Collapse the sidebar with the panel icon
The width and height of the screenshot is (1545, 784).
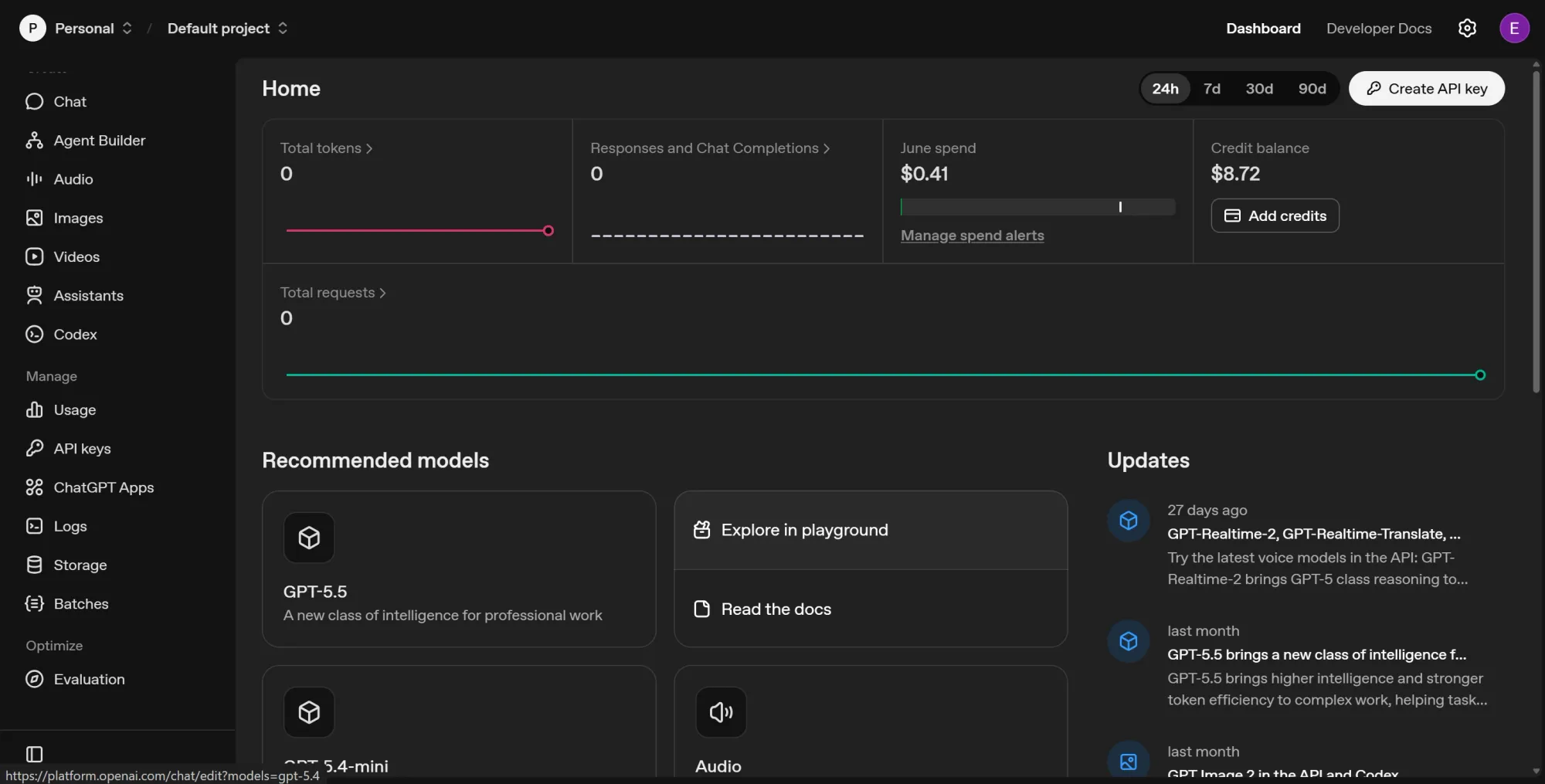click(x=34, y=754)
